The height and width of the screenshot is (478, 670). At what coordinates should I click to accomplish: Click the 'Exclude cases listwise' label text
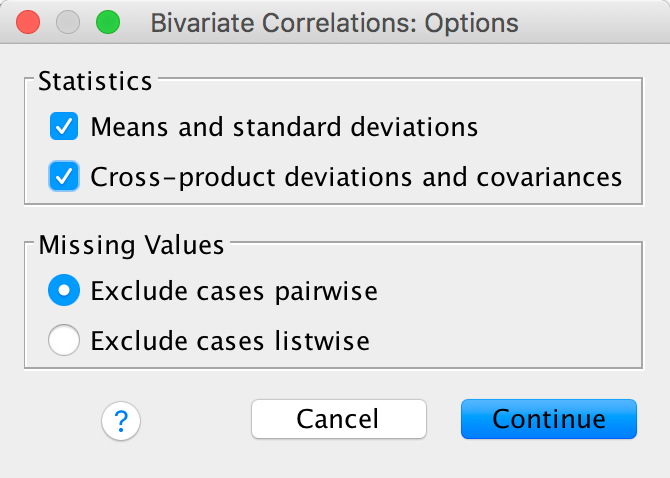click(230, 342)
